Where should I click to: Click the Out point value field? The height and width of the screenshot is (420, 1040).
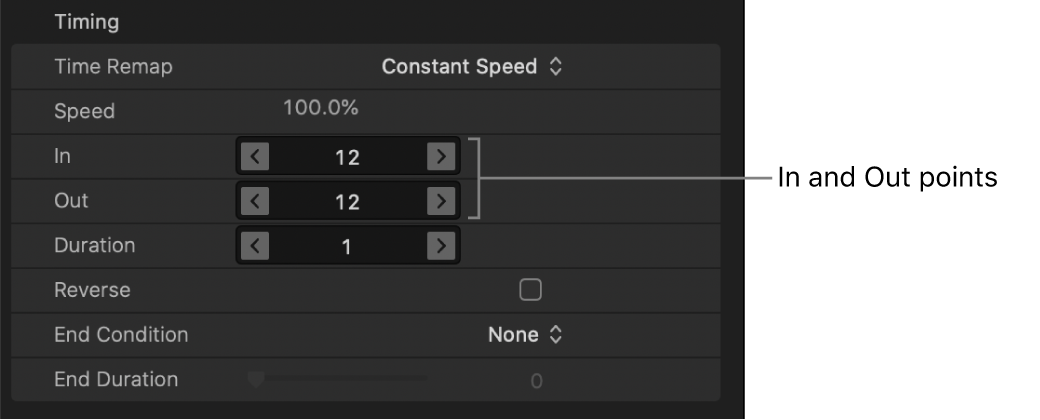[x=347, y=201]
